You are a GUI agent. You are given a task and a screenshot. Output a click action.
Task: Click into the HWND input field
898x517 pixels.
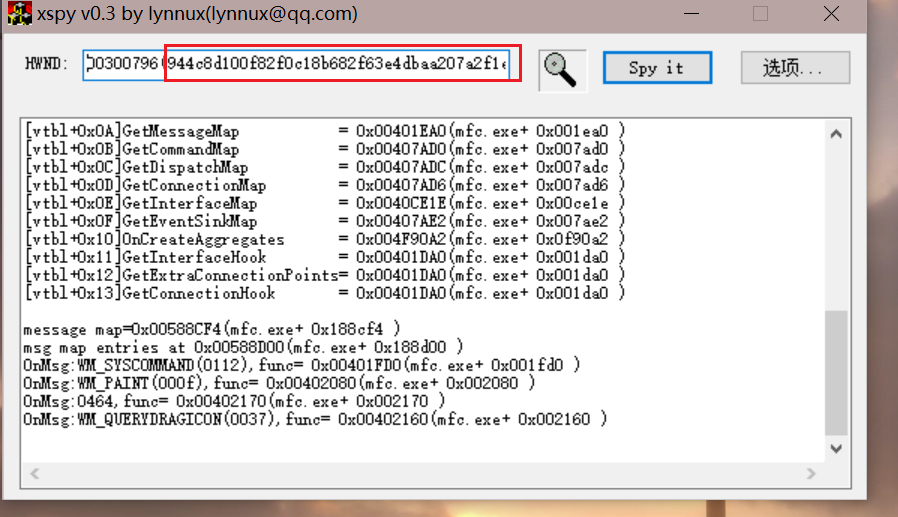pos(296,65)
